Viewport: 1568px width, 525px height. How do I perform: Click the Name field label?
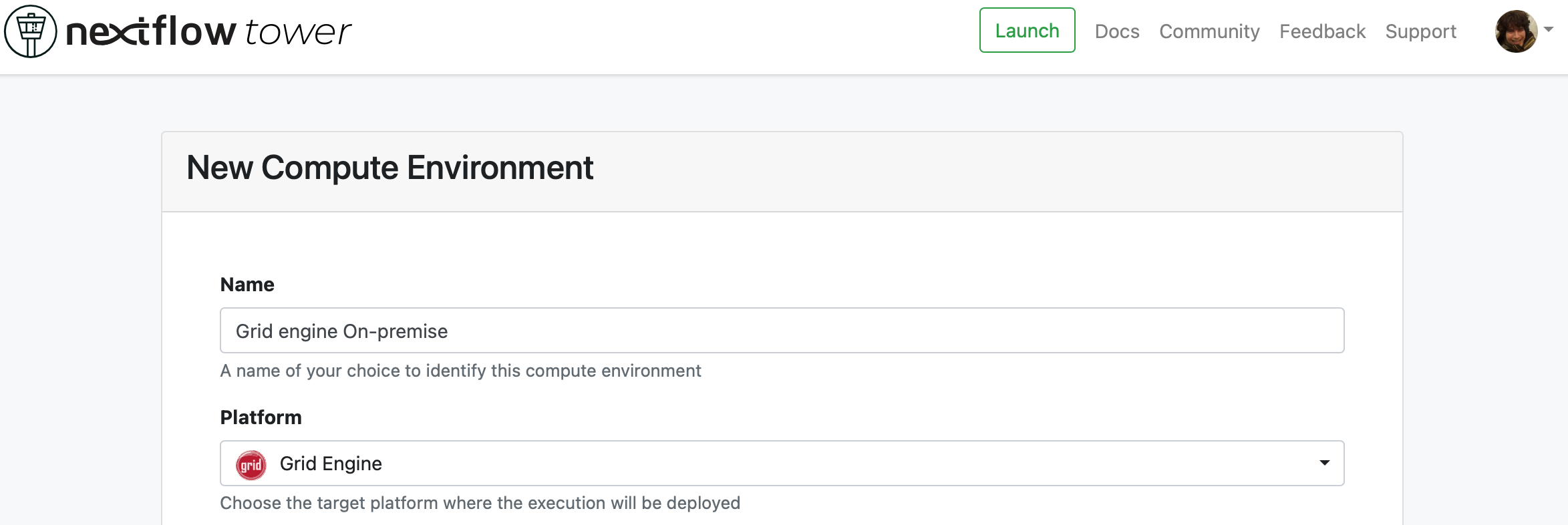(x=247, y=285)
